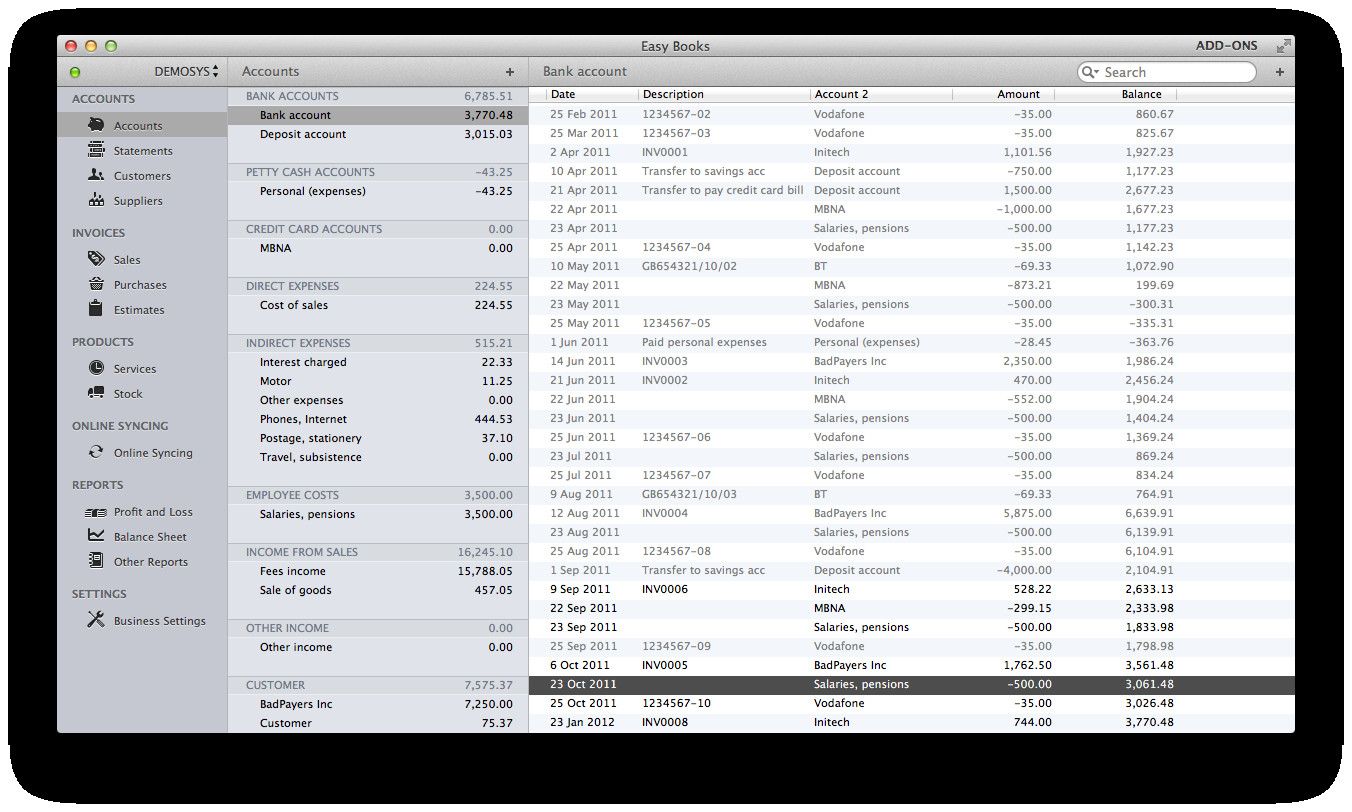1352x812 pixels.
Task: Open ADD-ONS in title bar
Action: [1227, 46]
